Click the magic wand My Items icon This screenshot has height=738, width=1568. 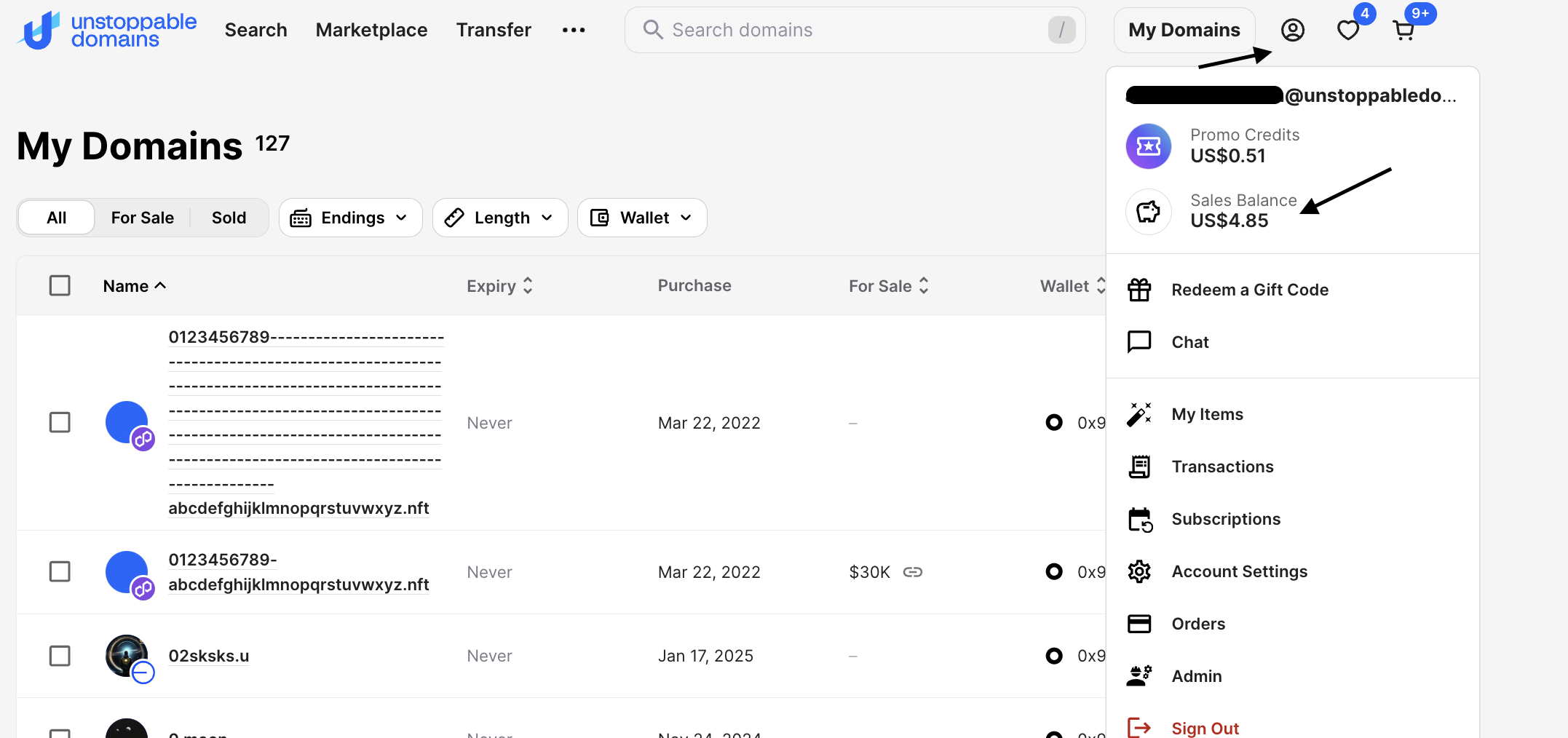pyautogui.click(x=1139, y=414)
